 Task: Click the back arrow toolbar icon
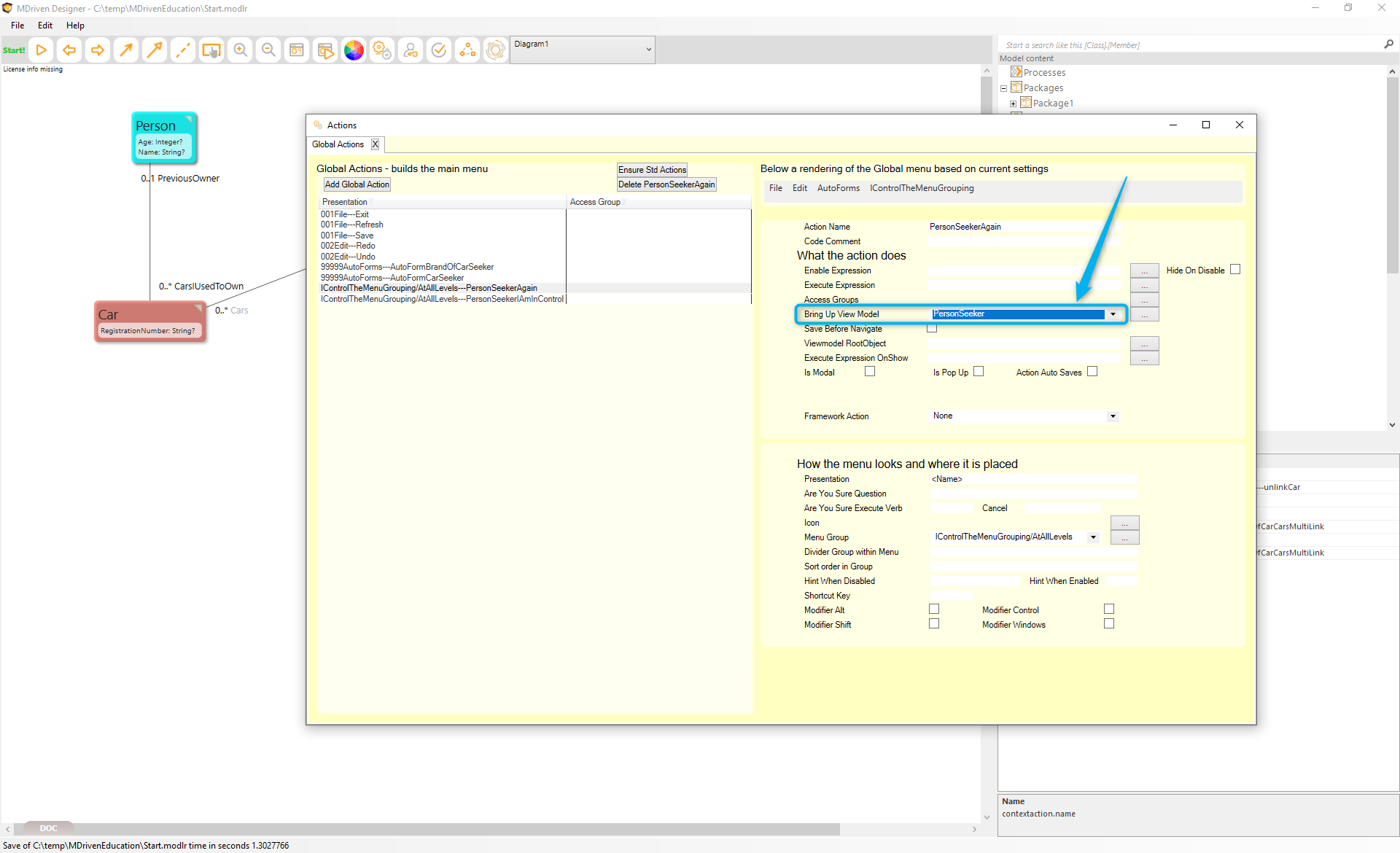[69, 50]
